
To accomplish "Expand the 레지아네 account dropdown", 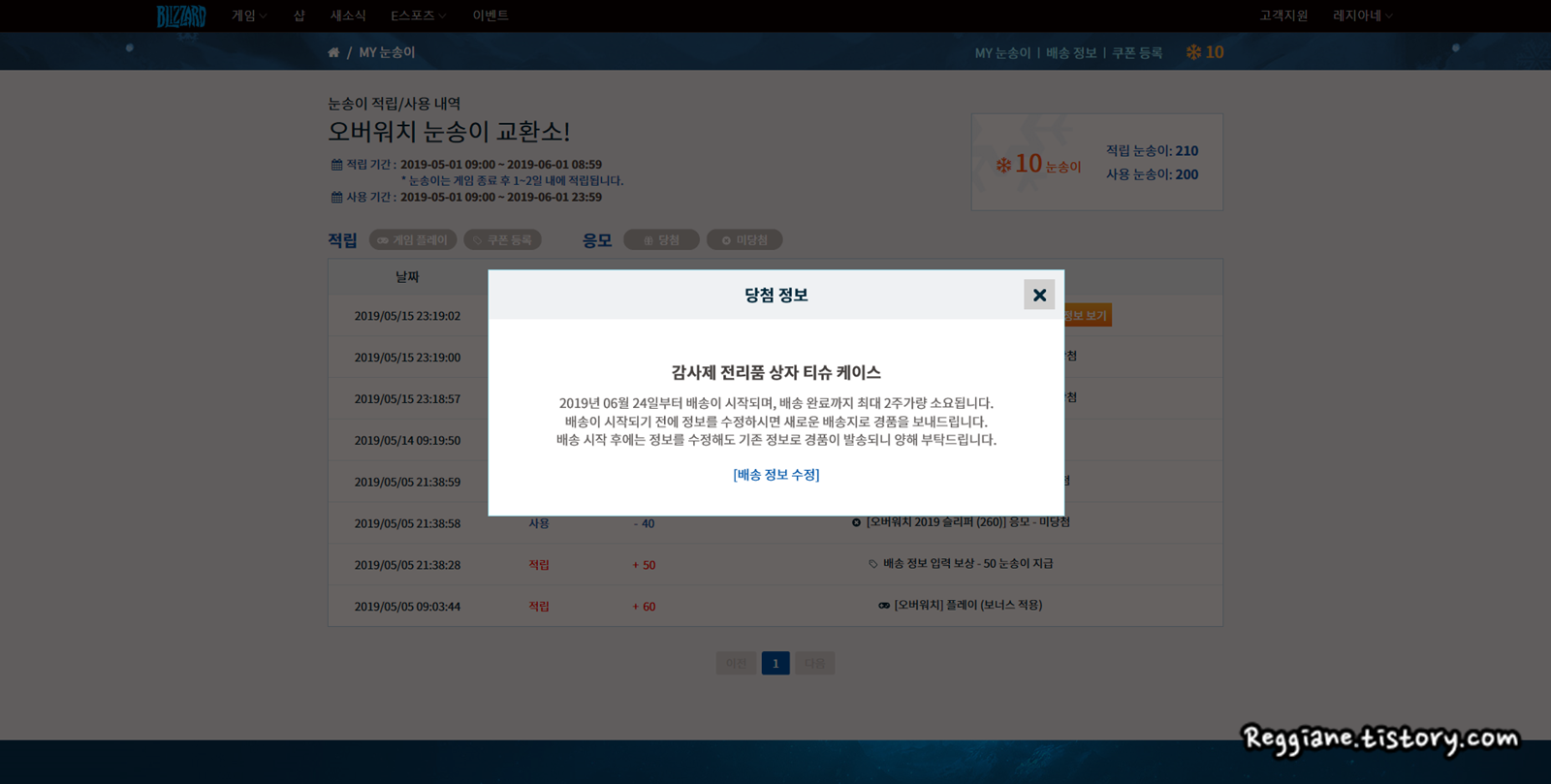I will click(1362, 16).
